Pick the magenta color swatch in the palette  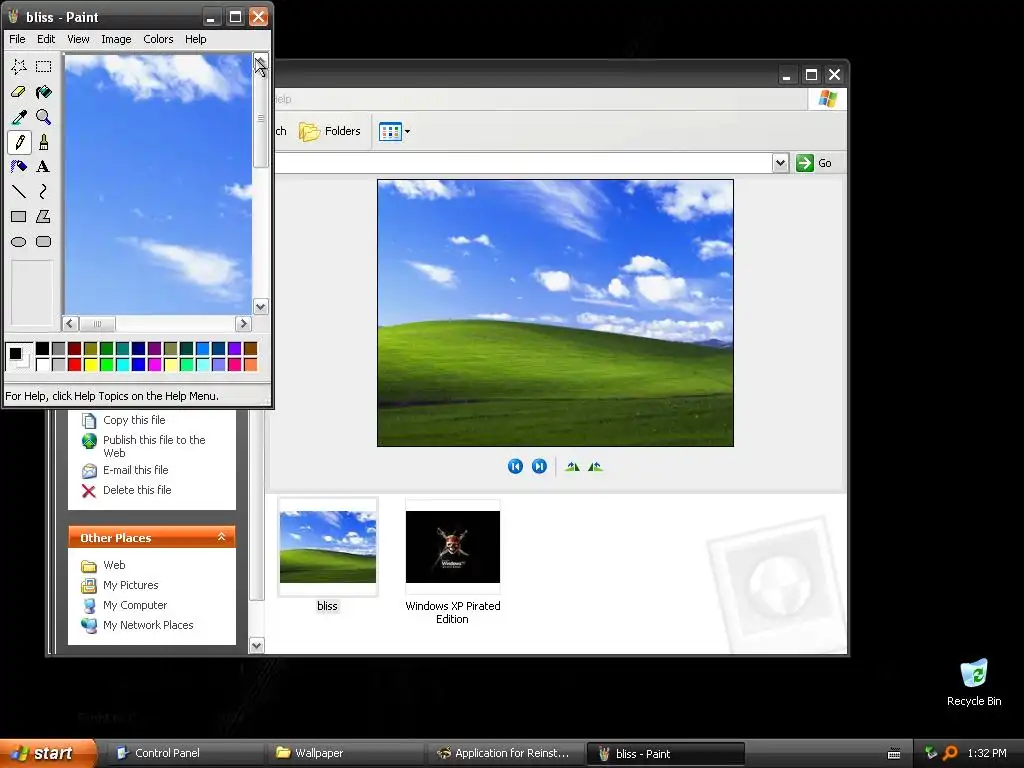(x=154, y=364)
